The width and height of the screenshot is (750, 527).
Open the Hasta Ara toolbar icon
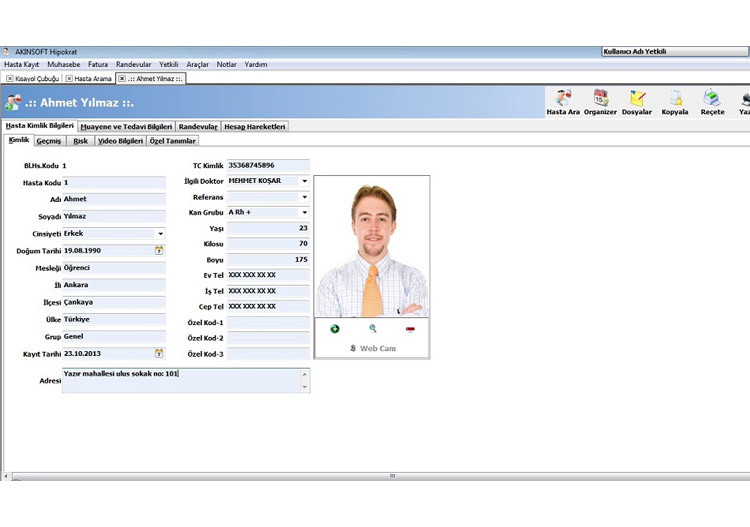coord(563,102)
